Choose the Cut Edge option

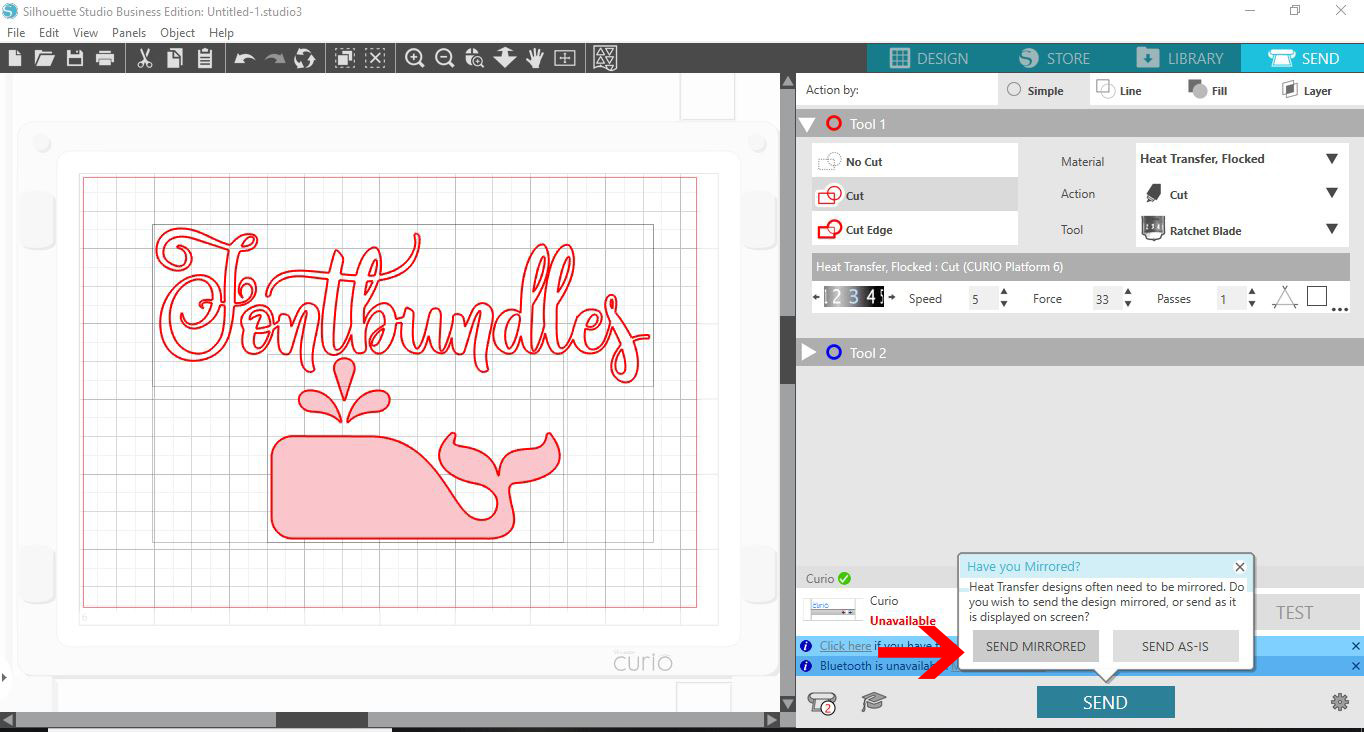pyautogui.click(x=915, y=229)
